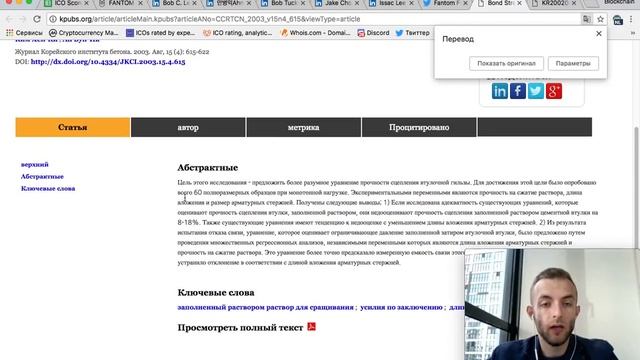Share the article on Google Plus
Image resolution: width=640 pixels, height=360 pixels.
tap(553, 91)
